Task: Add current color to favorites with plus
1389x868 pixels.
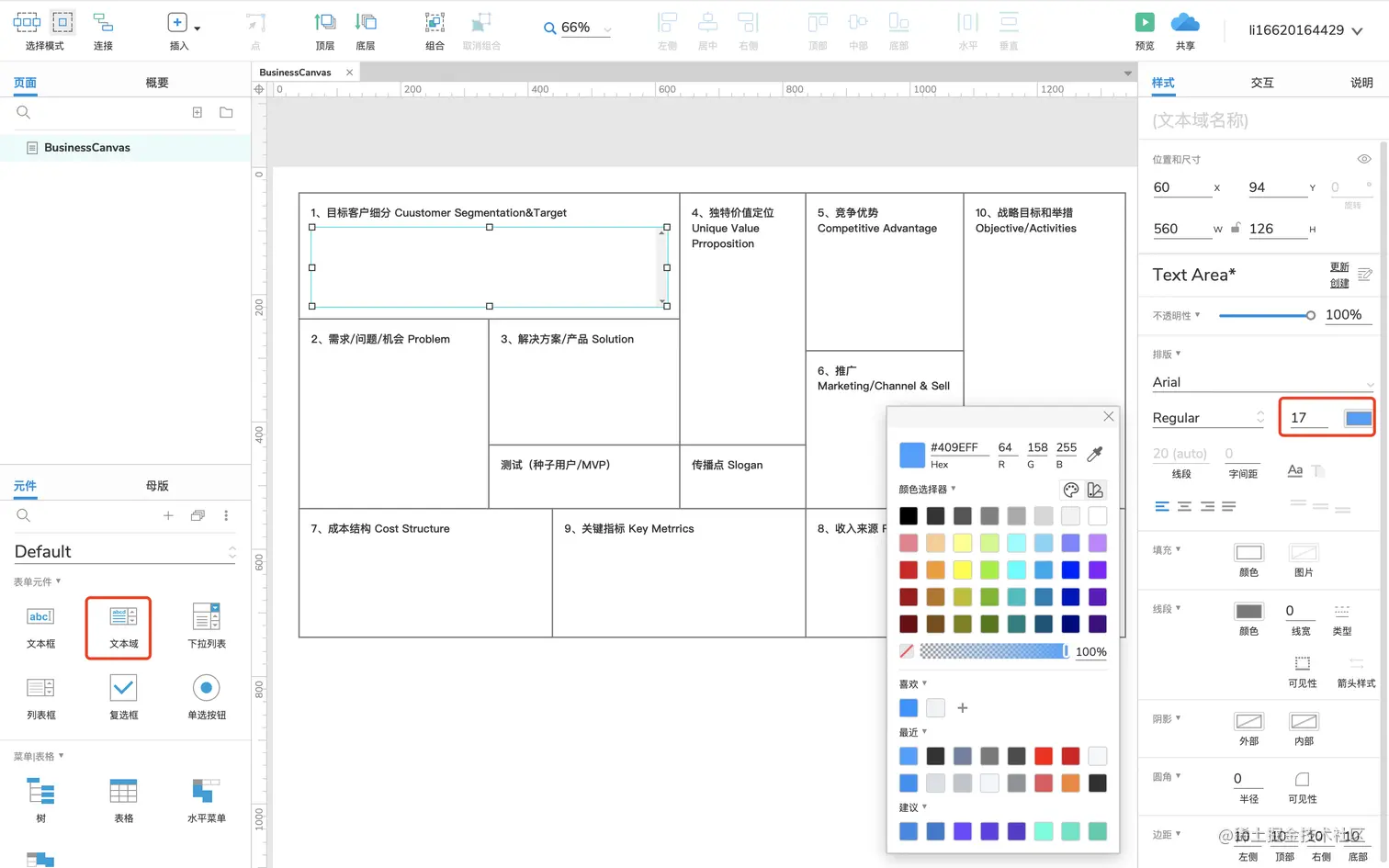Action: (x=962, y=707)
